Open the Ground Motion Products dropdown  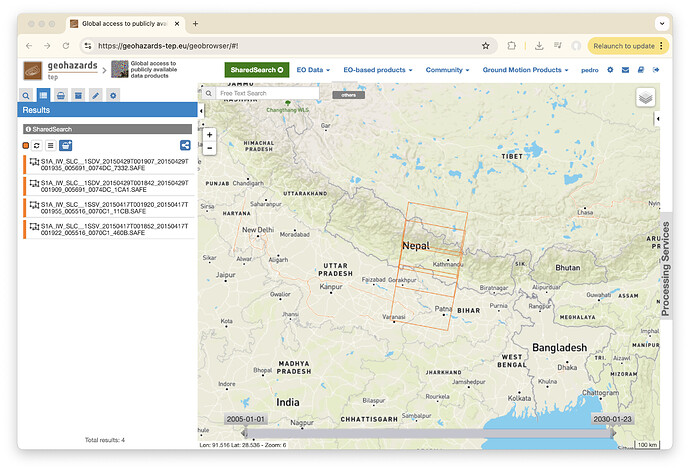tap(525, 70)
